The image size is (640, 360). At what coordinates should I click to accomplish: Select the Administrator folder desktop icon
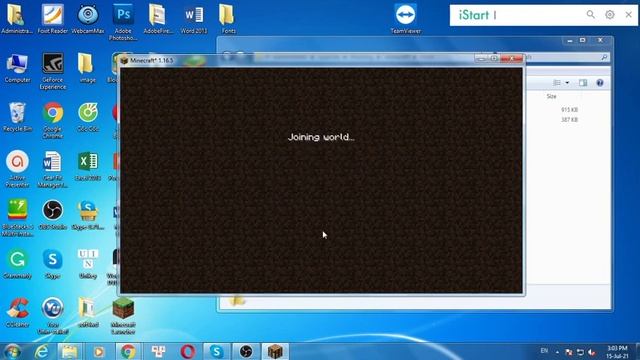17,18
